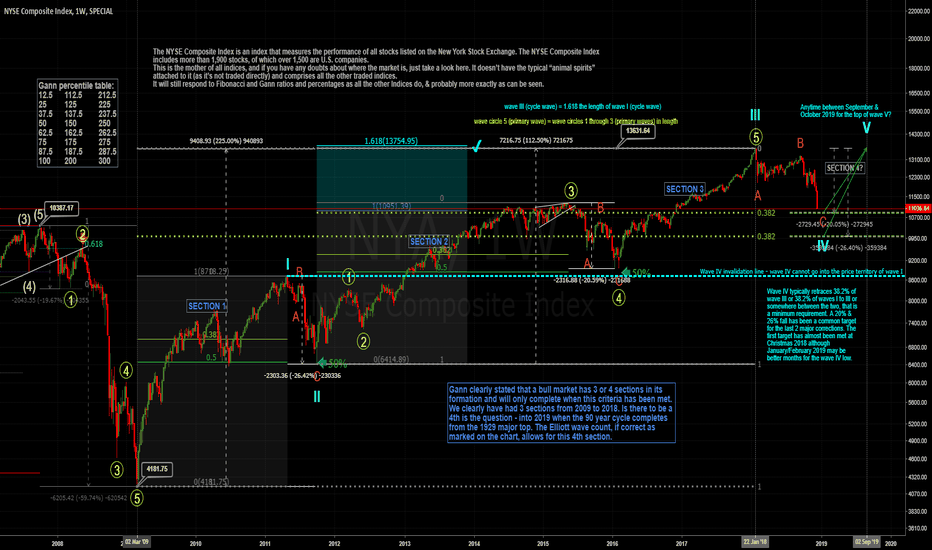Click the 2012 year on time axis
The width and height of the screenshot is (932, 550).
pyautogui.click(x=335, y=543)
